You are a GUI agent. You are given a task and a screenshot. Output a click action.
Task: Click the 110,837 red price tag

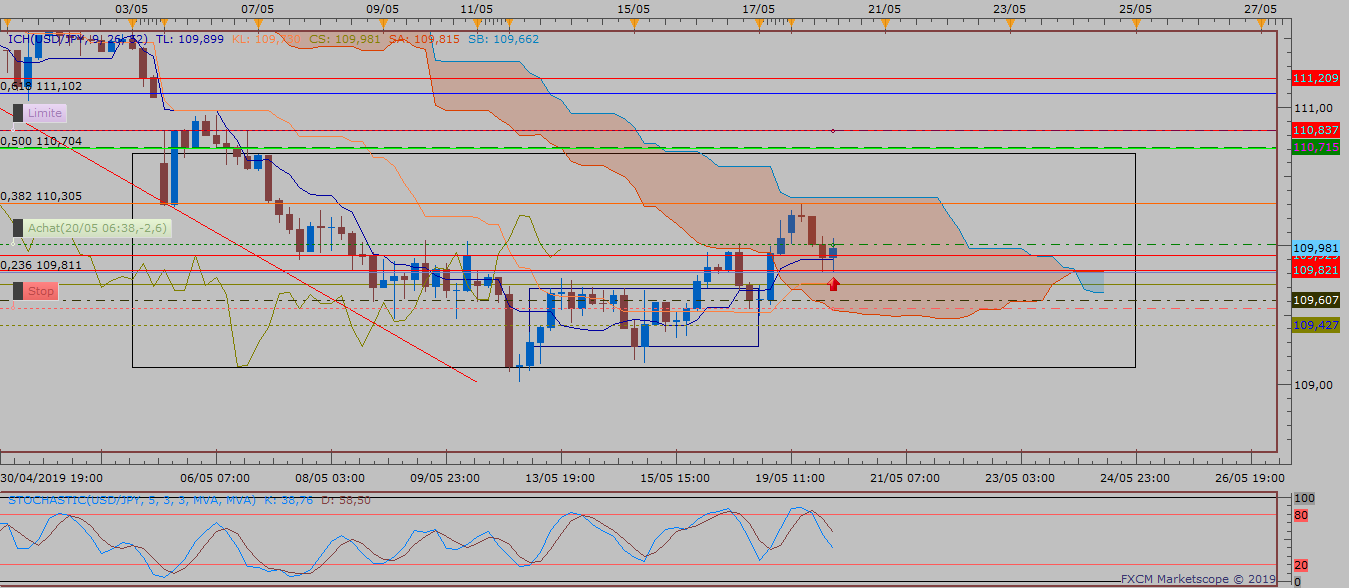(x=1316, y=130)
